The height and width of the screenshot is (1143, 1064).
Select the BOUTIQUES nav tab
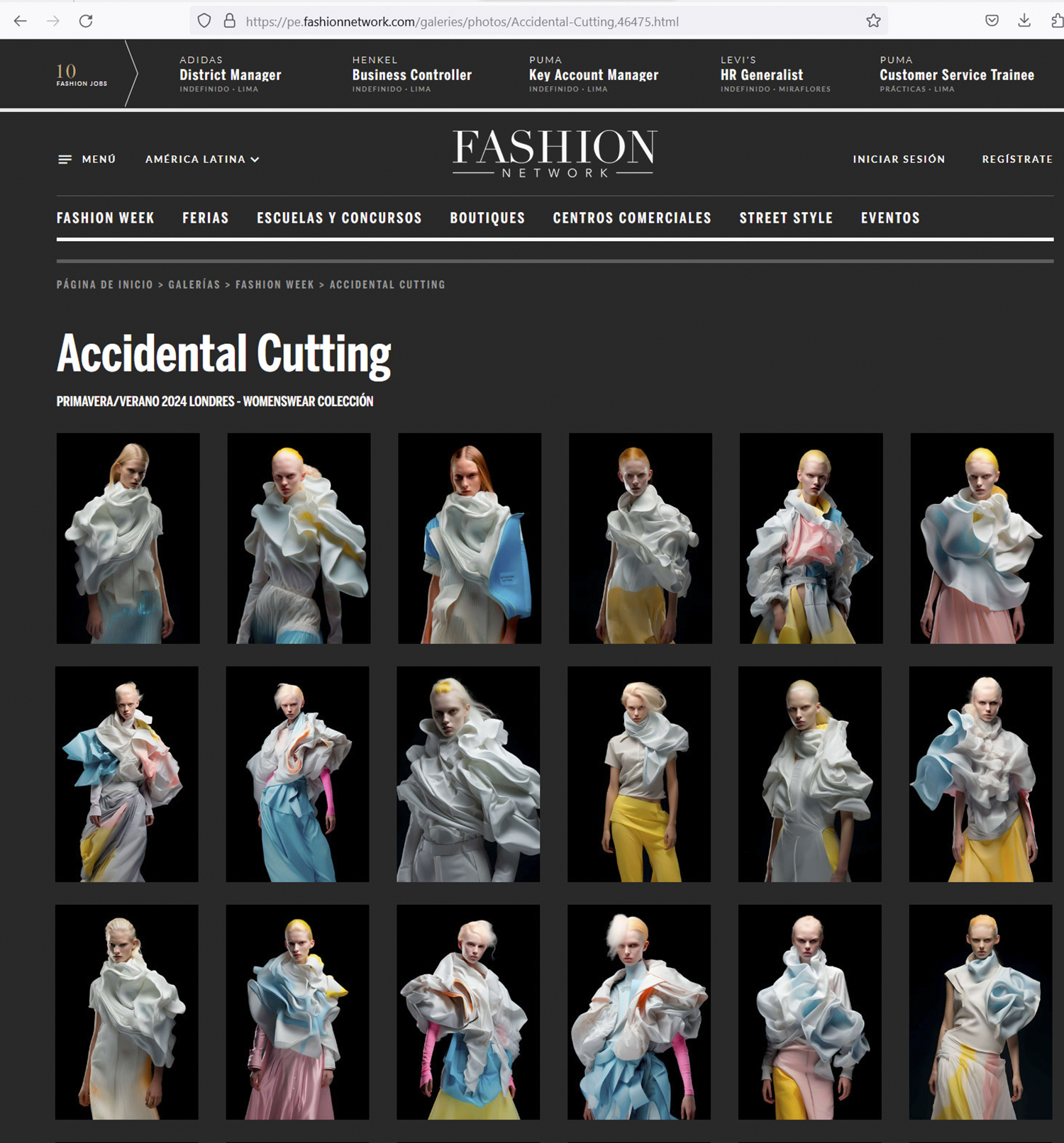(487, 218)
